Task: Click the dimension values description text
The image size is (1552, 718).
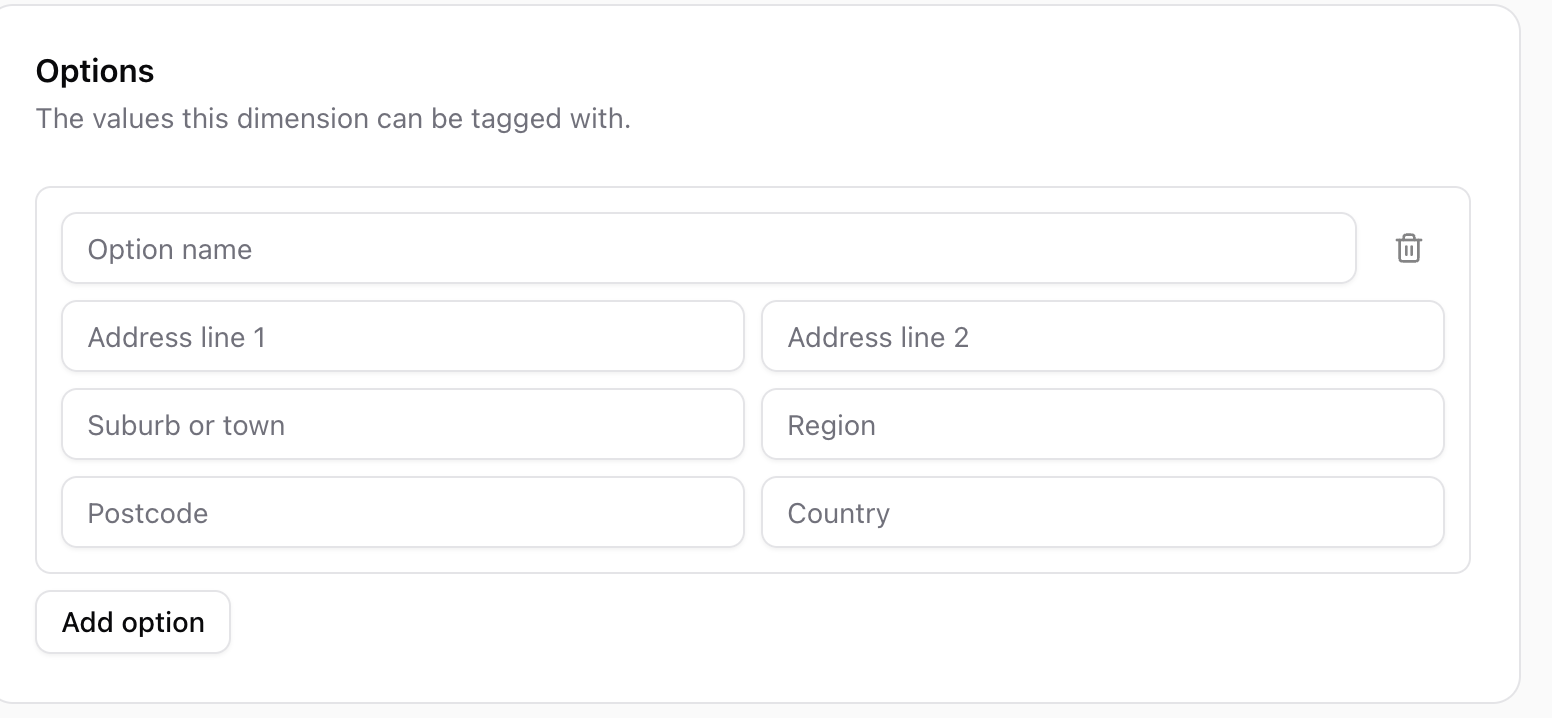Action: point(333,119)
